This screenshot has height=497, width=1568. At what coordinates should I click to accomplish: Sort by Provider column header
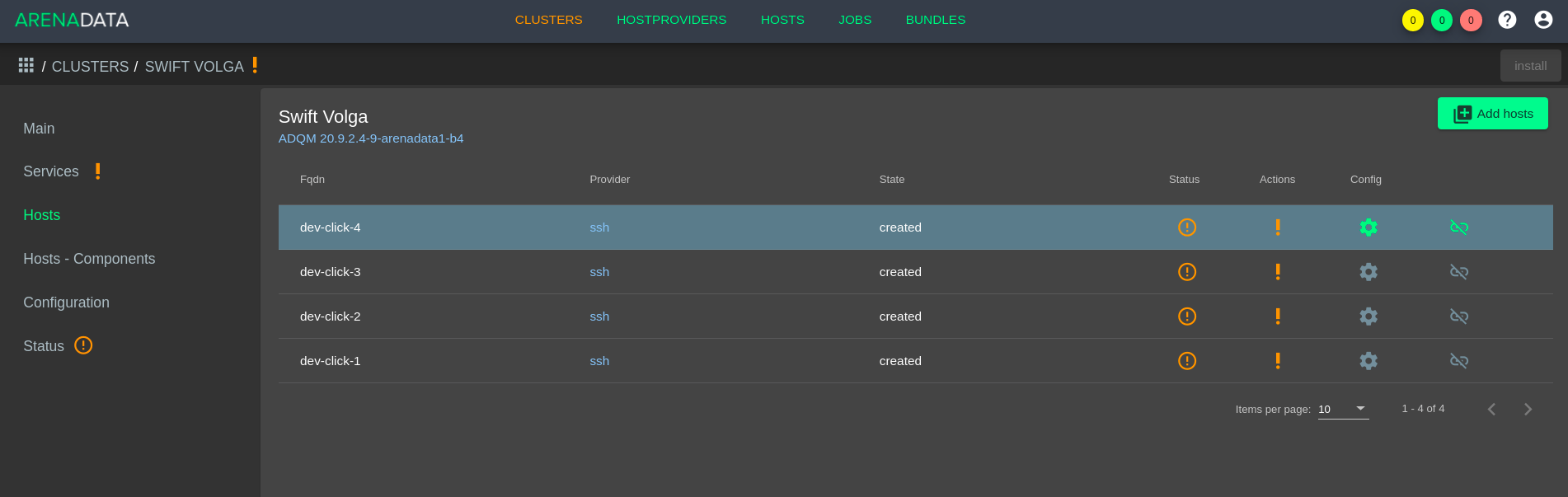pos(610,180)
